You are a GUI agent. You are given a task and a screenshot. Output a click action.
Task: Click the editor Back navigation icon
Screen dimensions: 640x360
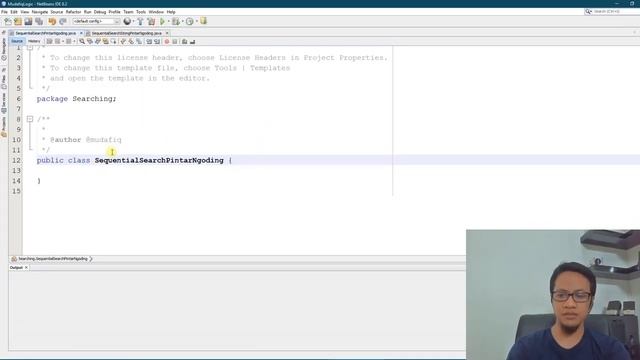coord(58,41)
